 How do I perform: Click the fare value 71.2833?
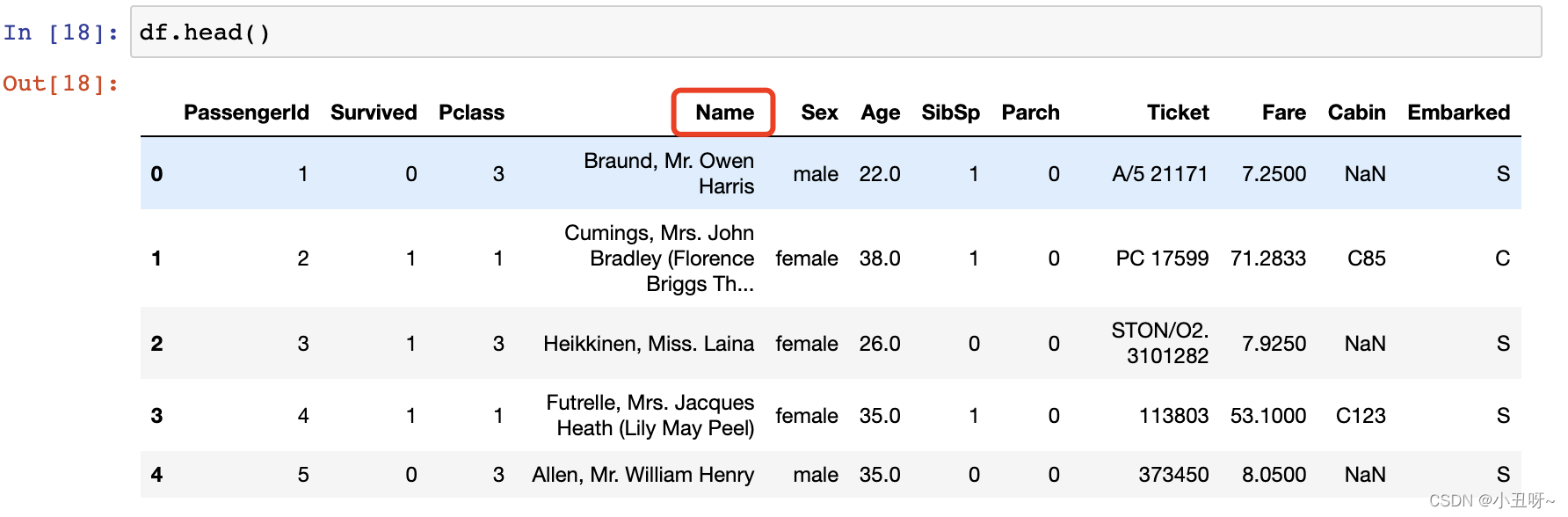(x=1268, y=258)
